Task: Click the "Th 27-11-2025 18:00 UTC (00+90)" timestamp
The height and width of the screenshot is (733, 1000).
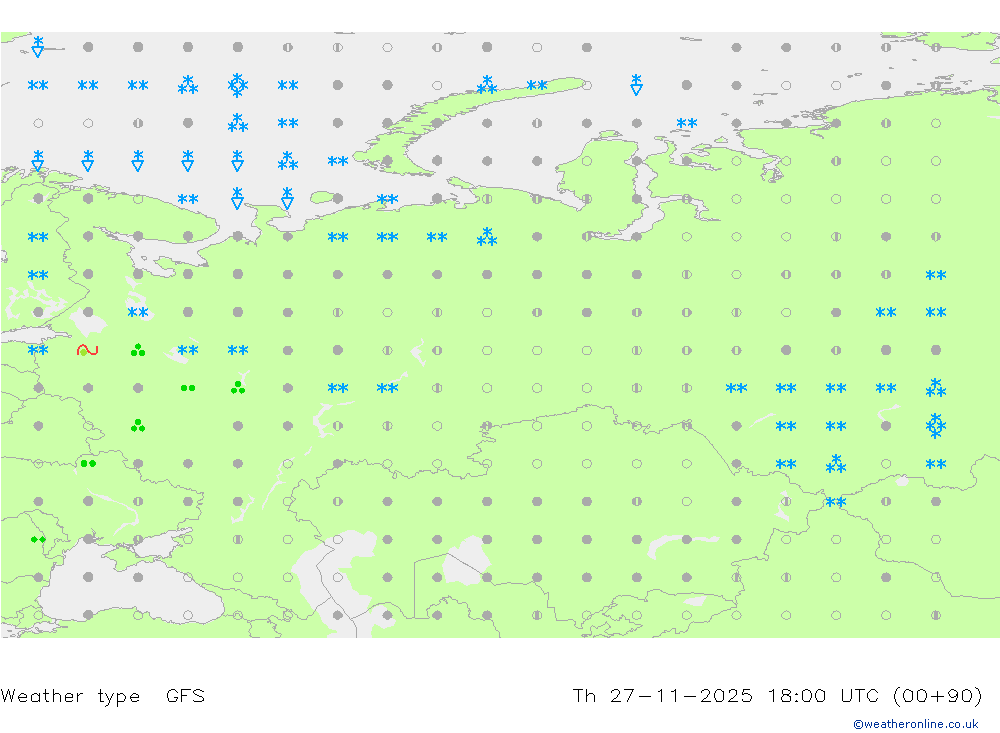Action: click(777, 695)
